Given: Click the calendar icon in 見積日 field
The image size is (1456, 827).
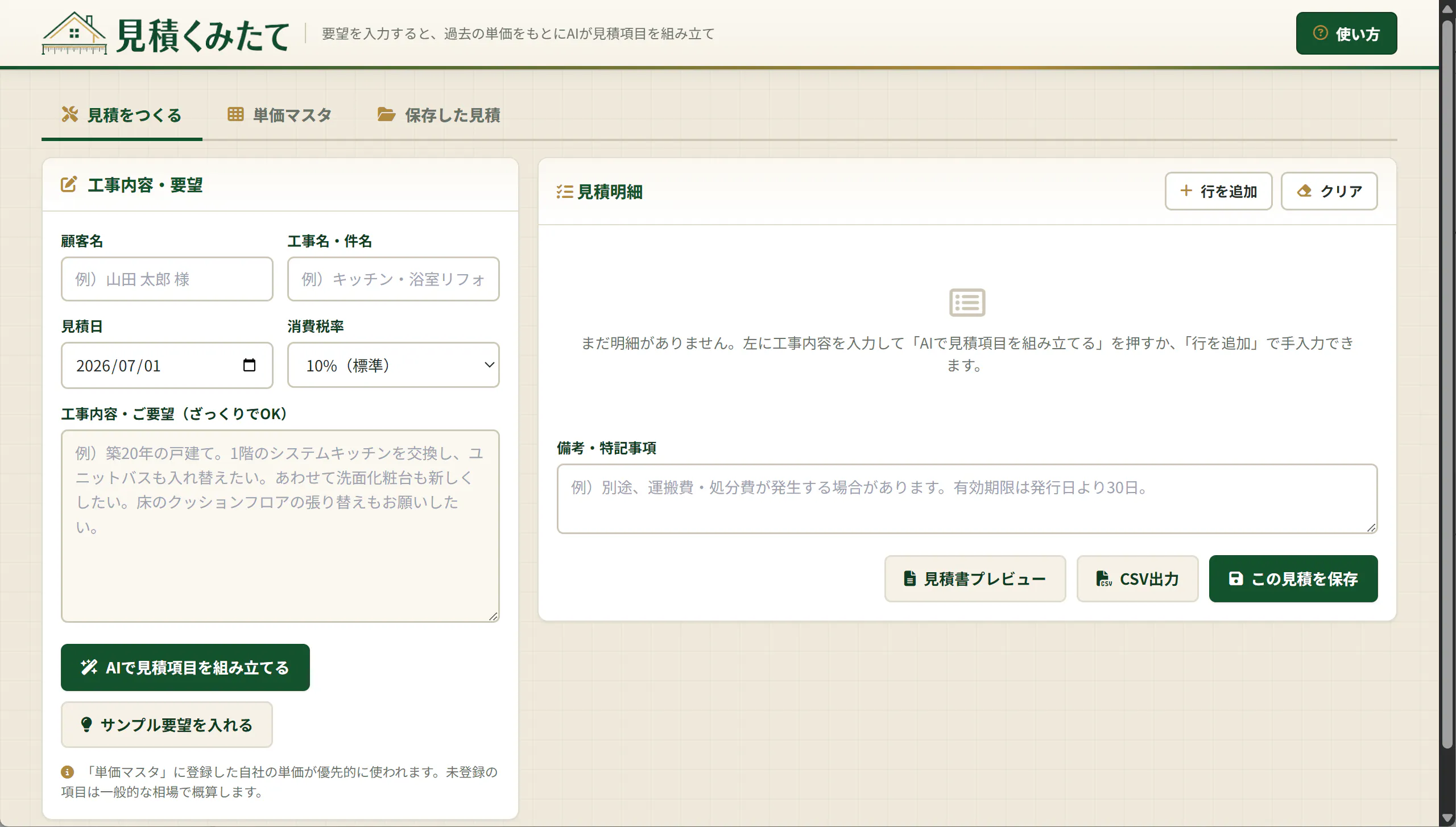Looking at the screenshot, I should [x=249, y=365].
